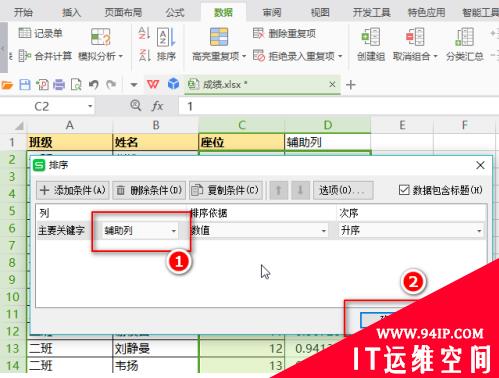Click the print icon in quick toolbar
This screenshot has width=499, height=378.
point(59,85)
